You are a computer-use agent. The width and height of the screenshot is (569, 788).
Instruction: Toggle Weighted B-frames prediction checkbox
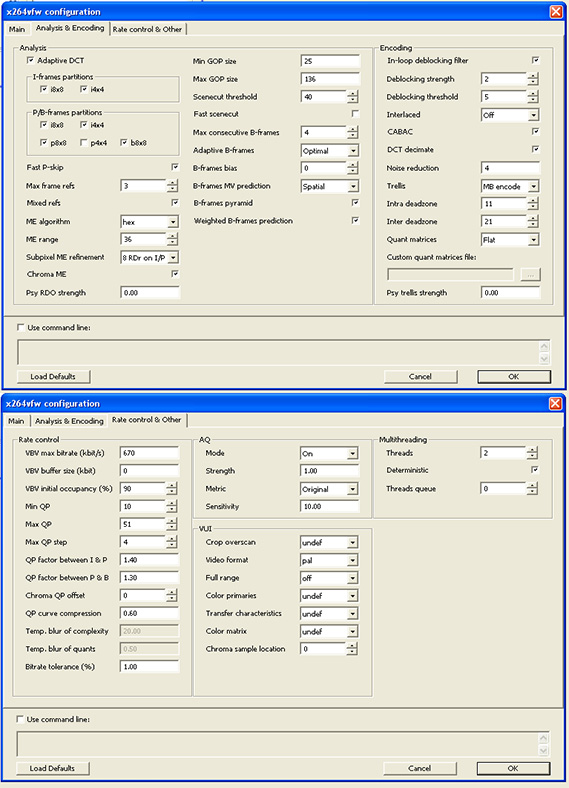[x=355, y=220]
